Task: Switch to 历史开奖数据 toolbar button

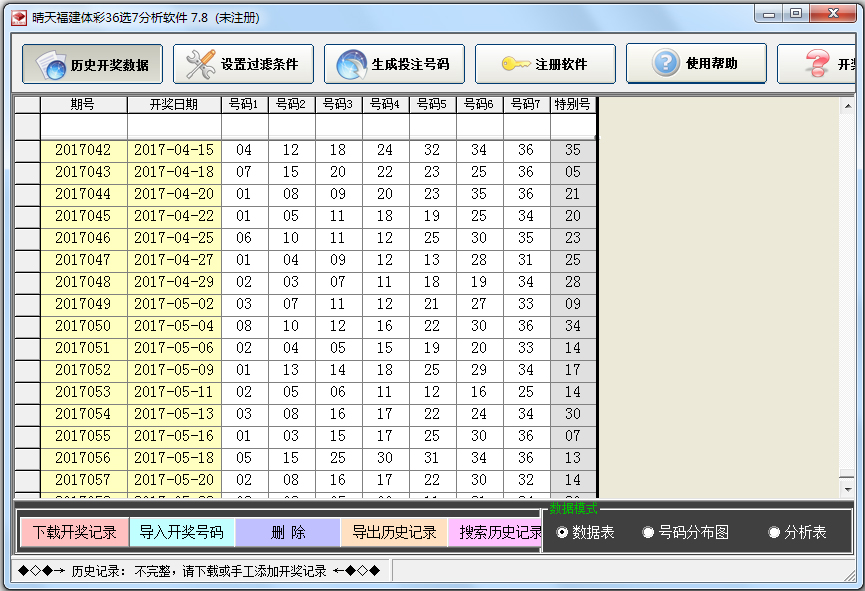Action: pyautogui.click(x=93, y=65)
